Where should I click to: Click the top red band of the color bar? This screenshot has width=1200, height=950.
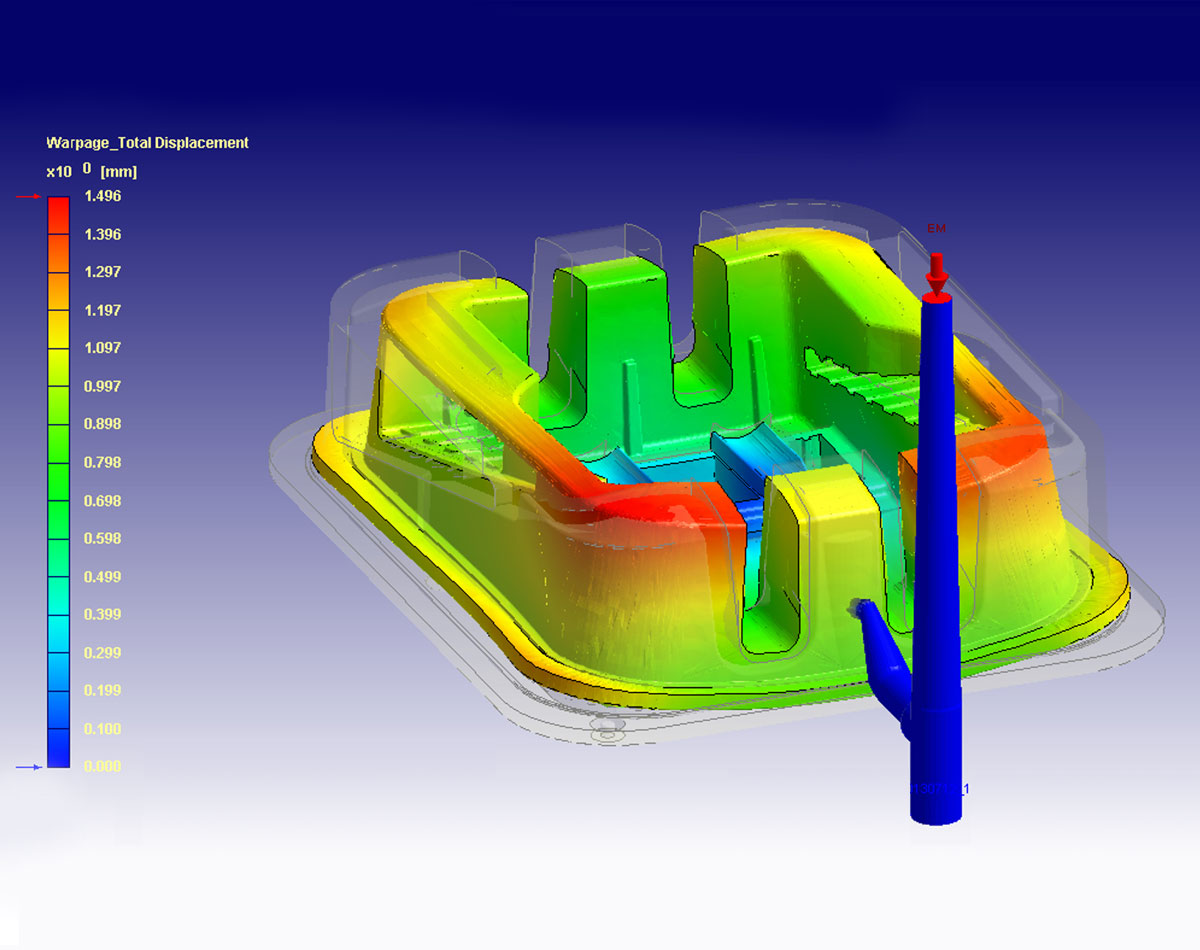pos(58,215)
